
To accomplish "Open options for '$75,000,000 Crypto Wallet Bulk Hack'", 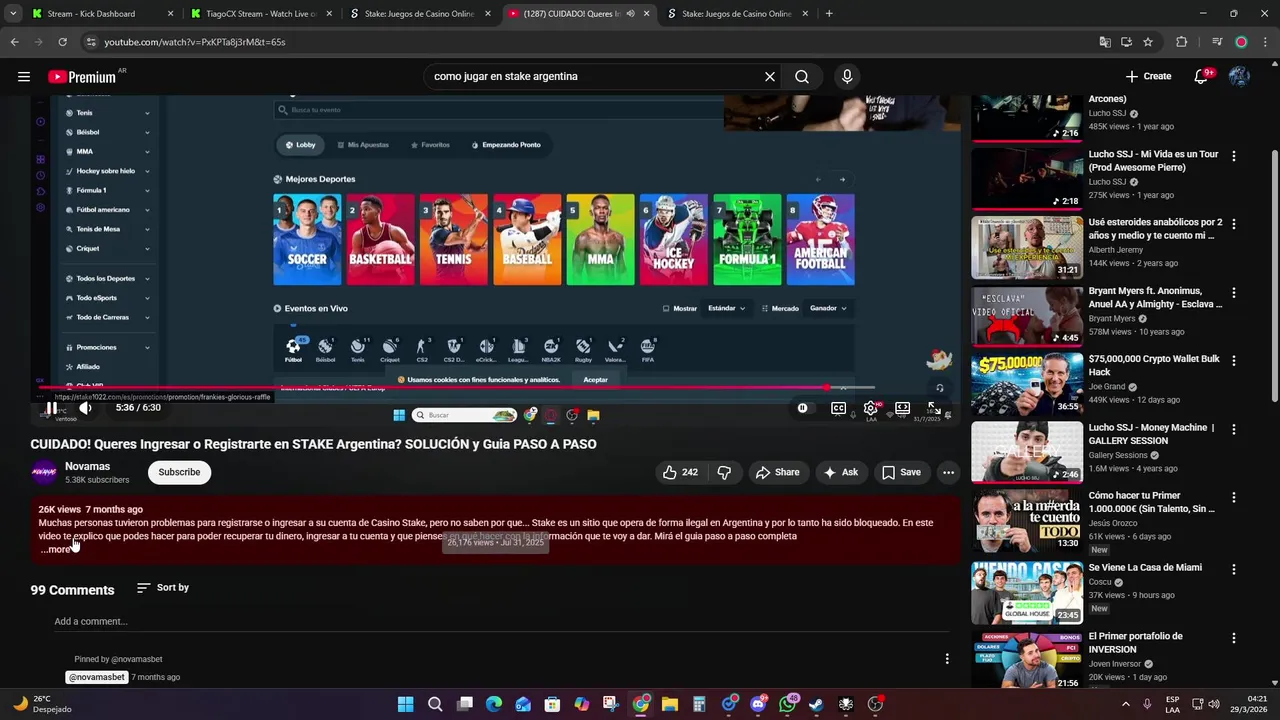I will point(1234,361).
